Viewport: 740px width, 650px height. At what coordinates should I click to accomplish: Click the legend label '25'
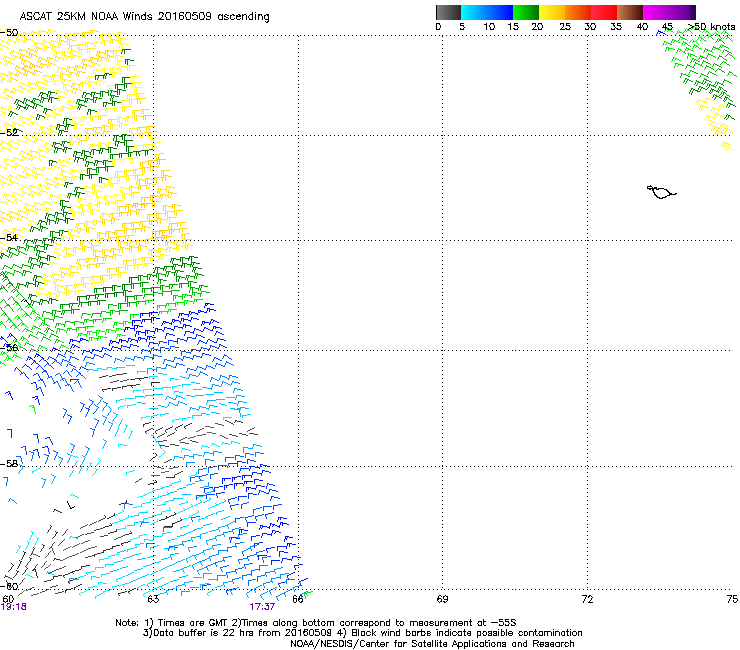[565, 27]
